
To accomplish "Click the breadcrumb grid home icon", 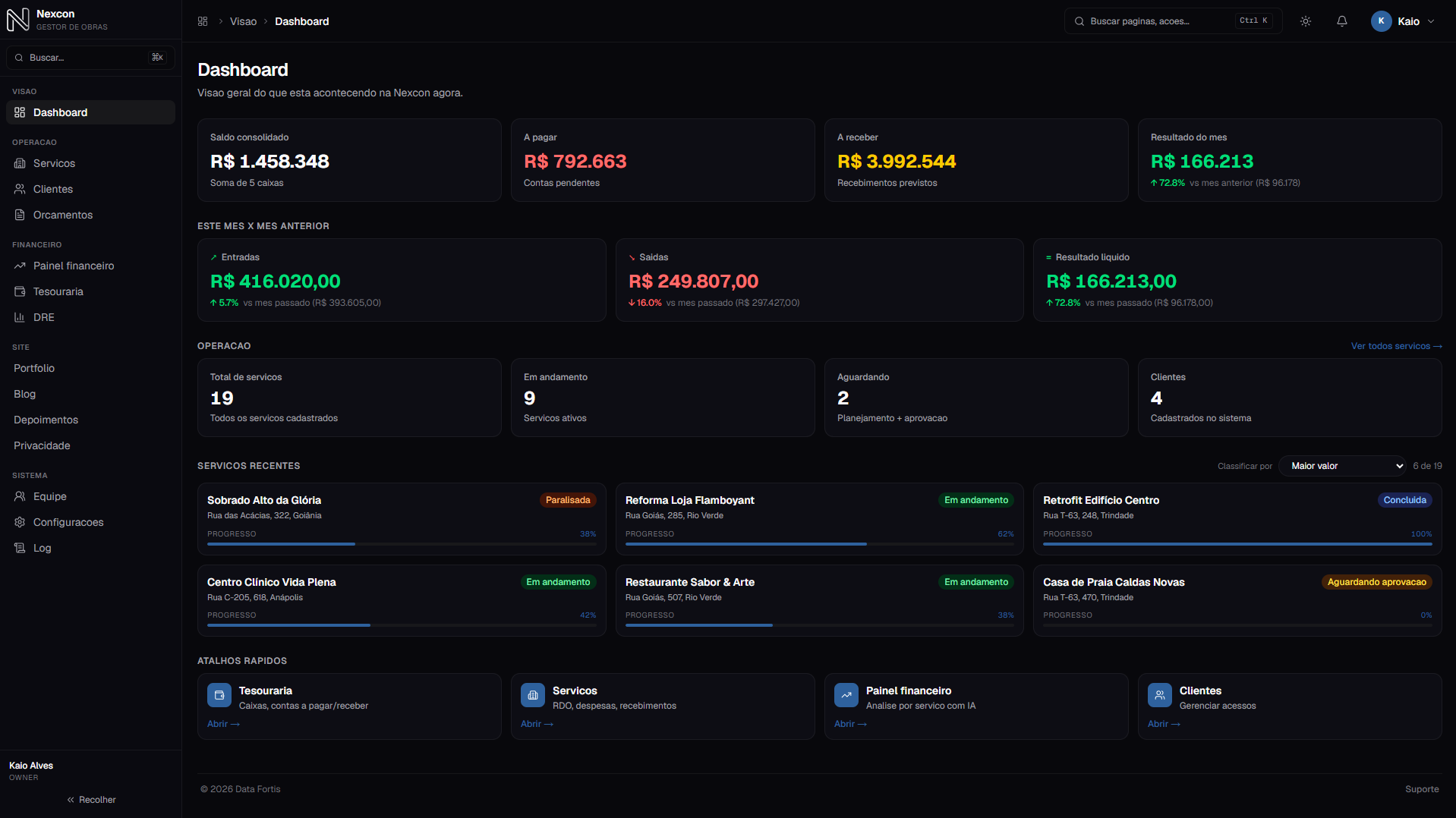I will click(203, 21).
